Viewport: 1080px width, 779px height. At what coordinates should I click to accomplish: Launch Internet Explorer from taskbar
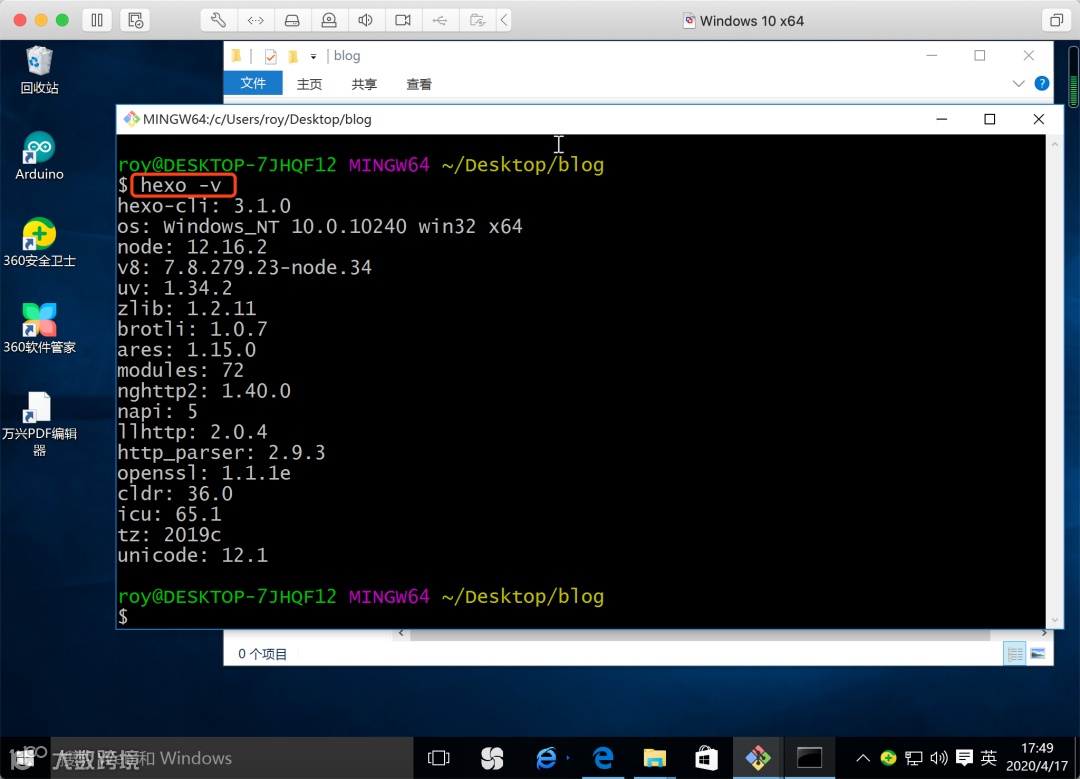coord(546,758)
